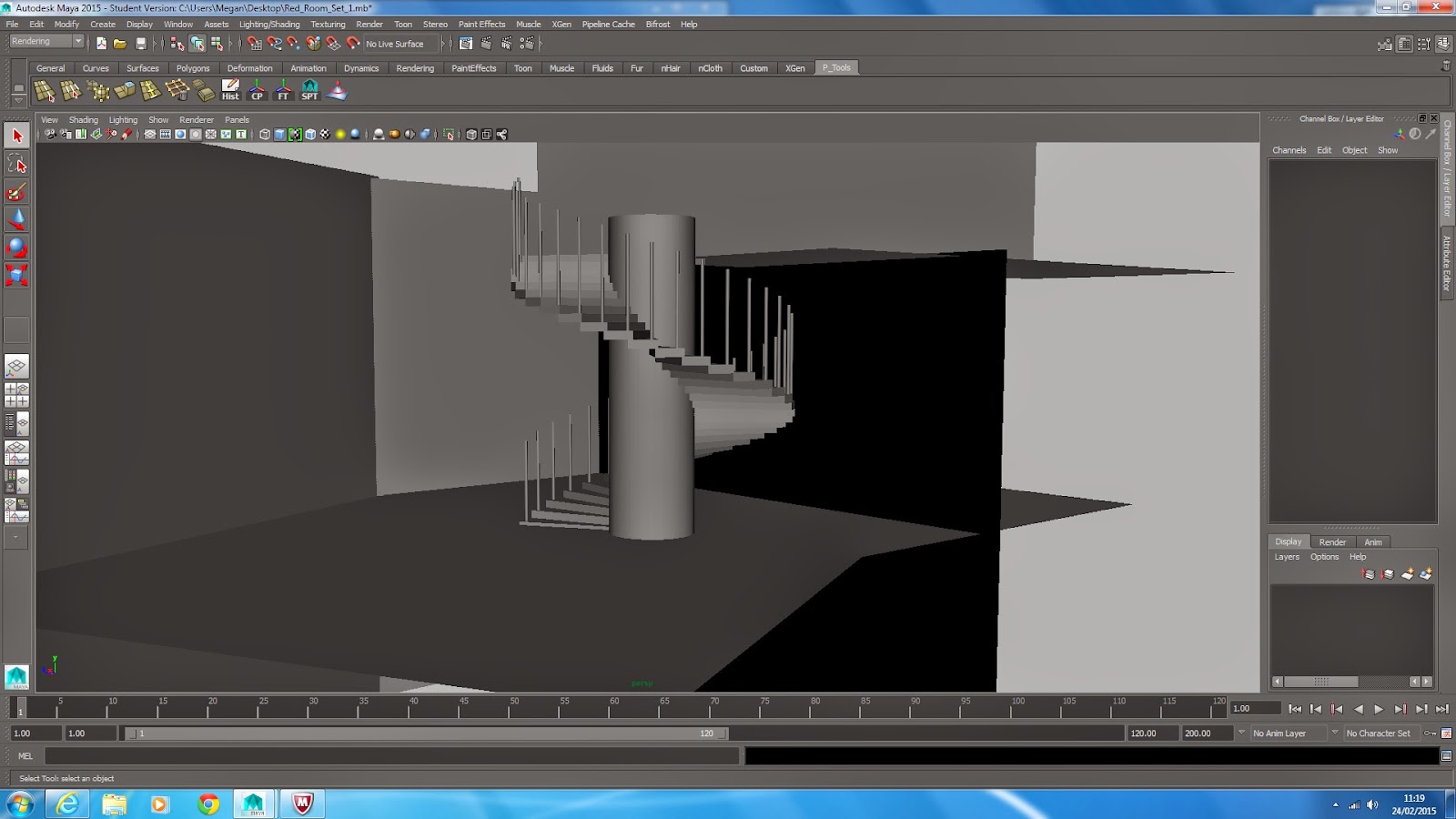Switch to the Polygons shelf tab
The height and width of the screenshot is (819, 1456).
click(x=192, y=68)
